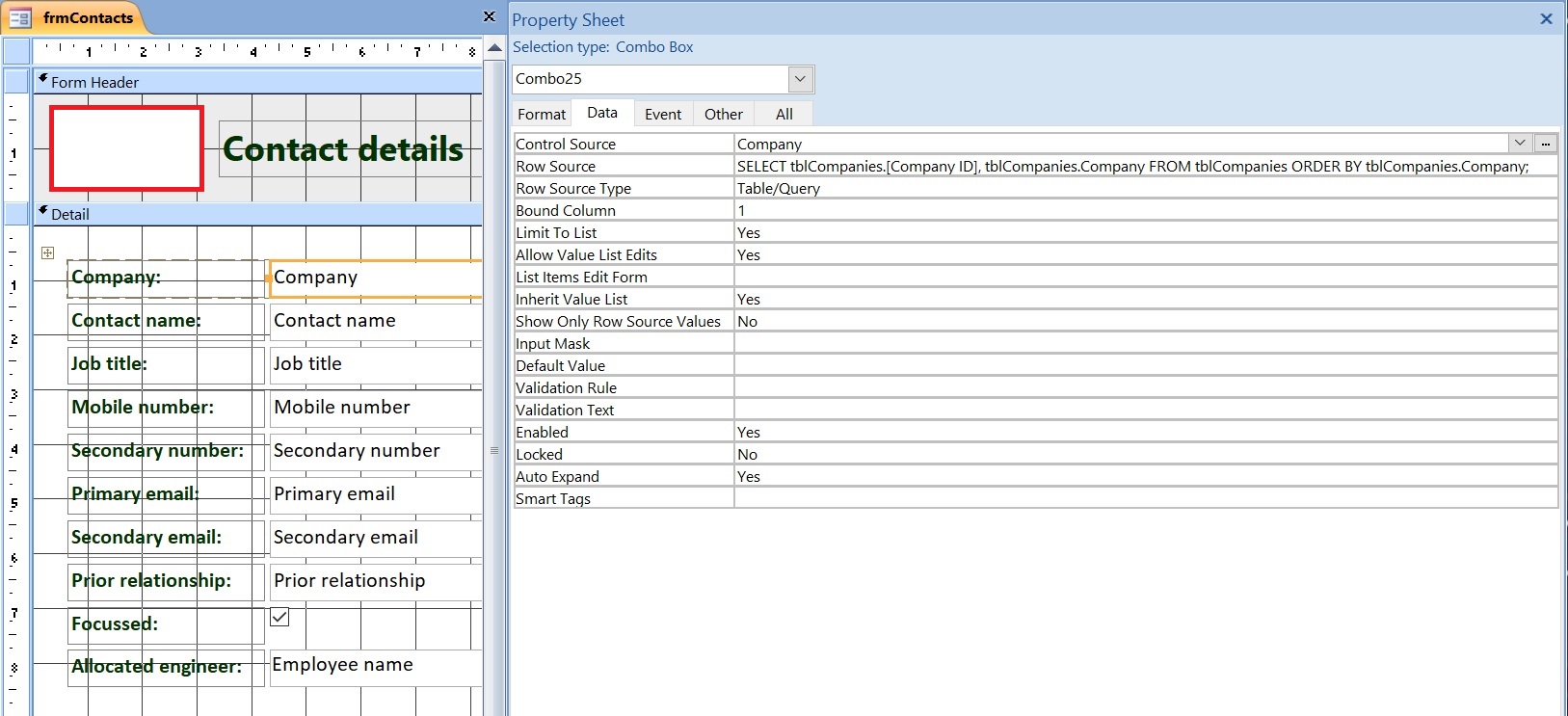Switch to the Event tab
Screen dimensions: 1568x716
pyautogui.click(x=663, y=114)
